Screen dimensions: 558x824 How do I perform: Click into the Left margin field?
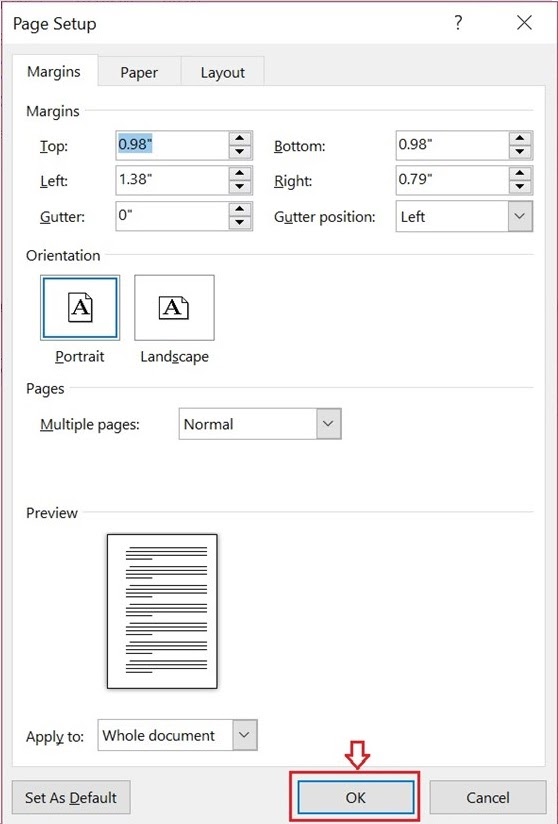click(x=172, y=181)
